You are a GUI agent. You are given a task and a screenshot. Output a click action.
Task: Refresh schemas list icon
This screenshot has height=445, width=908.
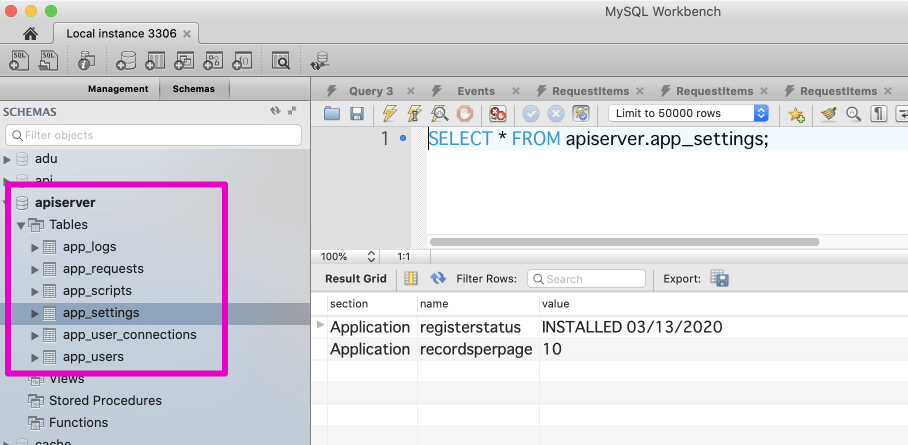[275, 111]
